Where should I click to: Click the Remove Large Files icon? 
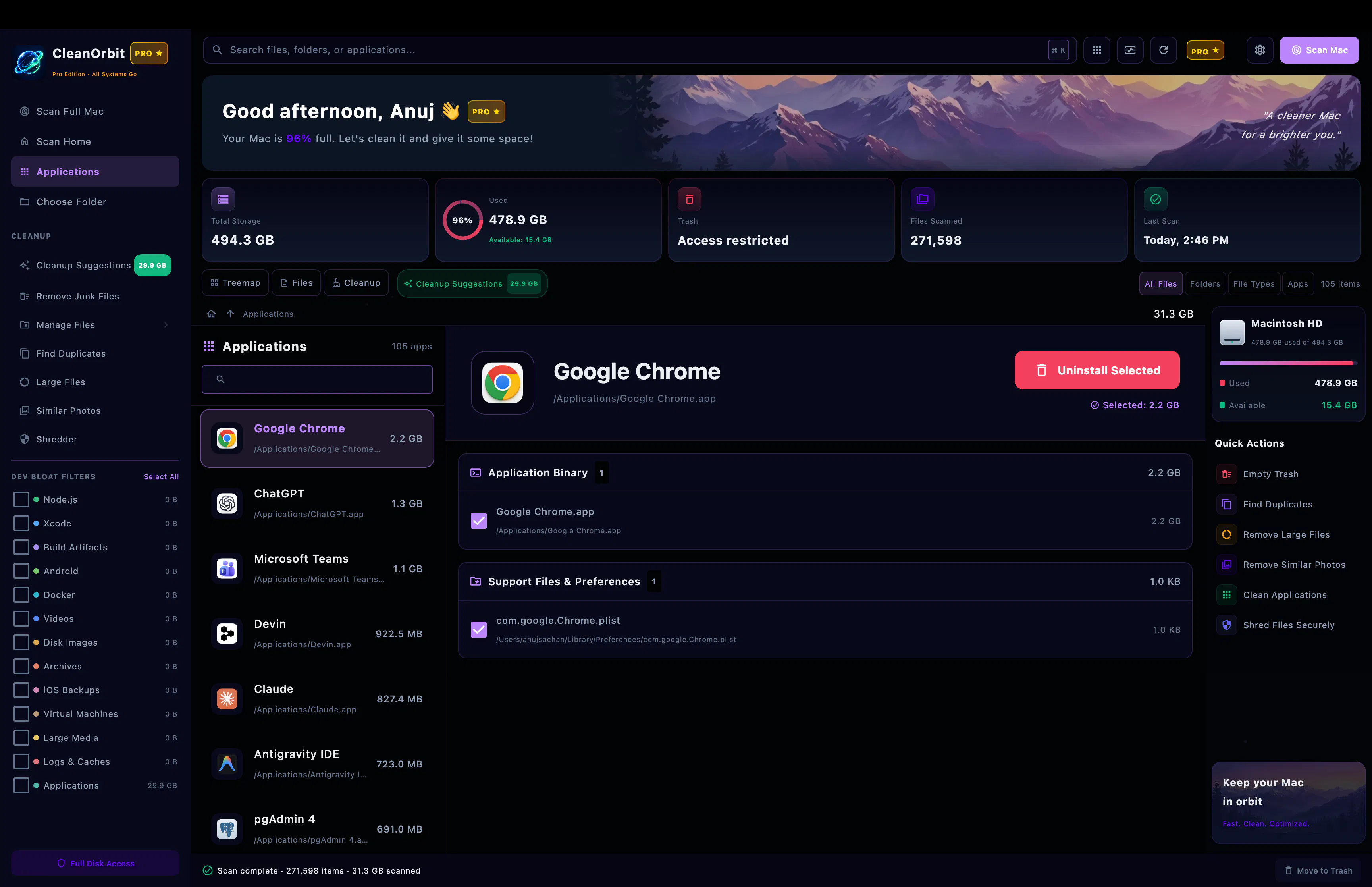(1226, 534)
